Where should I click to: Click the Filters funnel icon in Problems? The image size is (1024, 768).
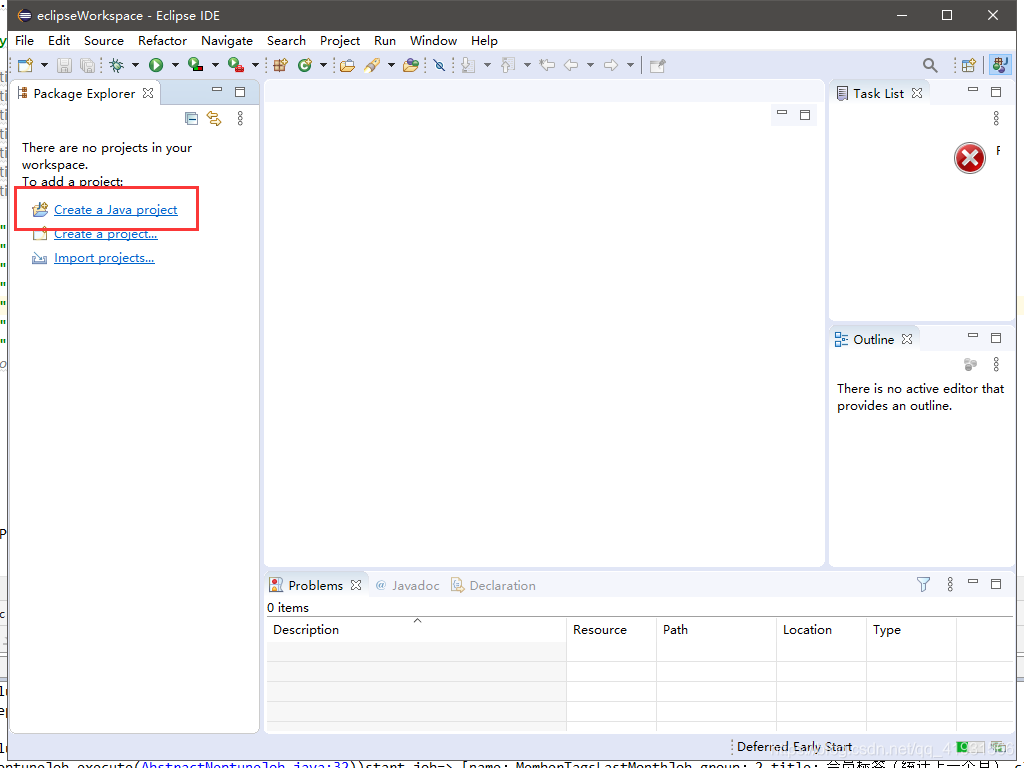pyautogui.click(x=923, y=584)
